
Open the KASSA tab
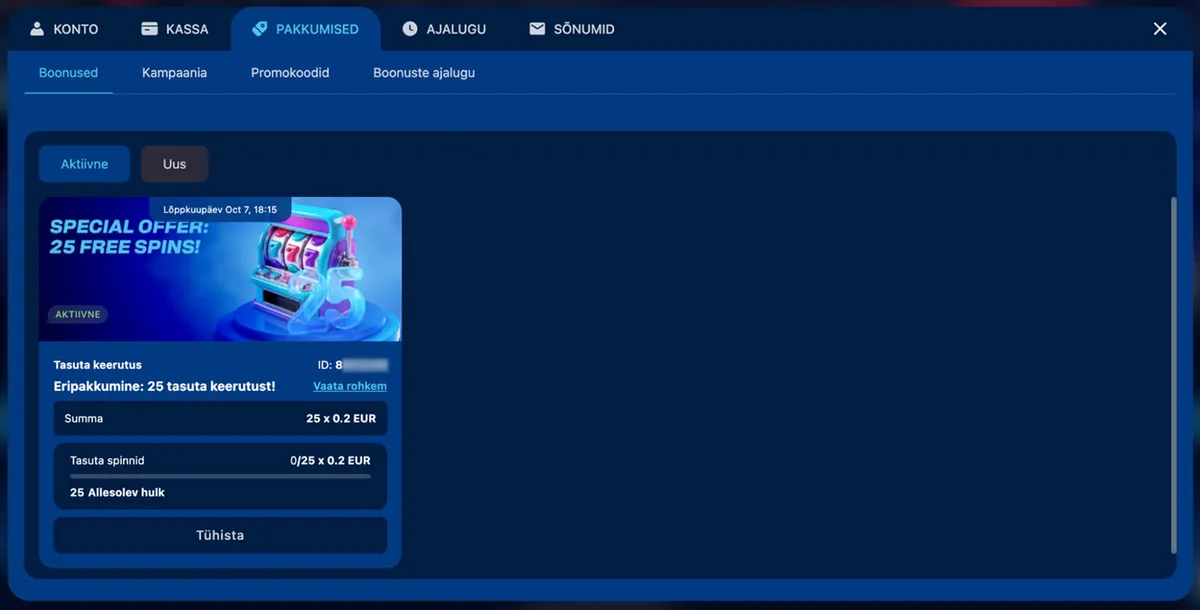175,29
